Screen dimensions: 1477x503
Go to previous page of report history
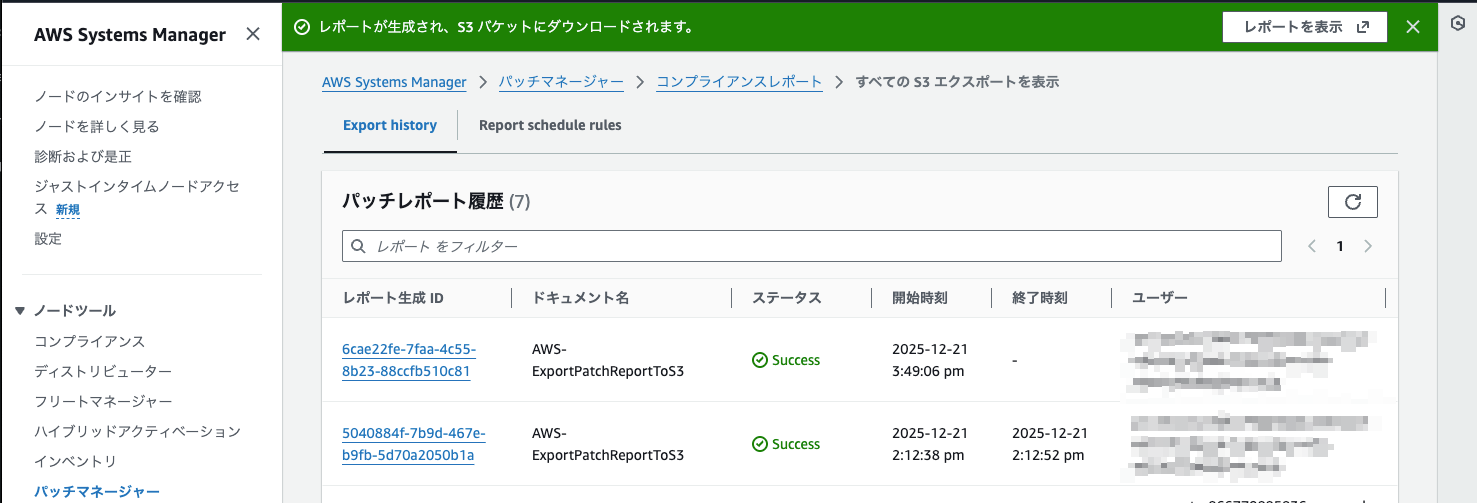pyautogui.click(x=1312, y=246)
